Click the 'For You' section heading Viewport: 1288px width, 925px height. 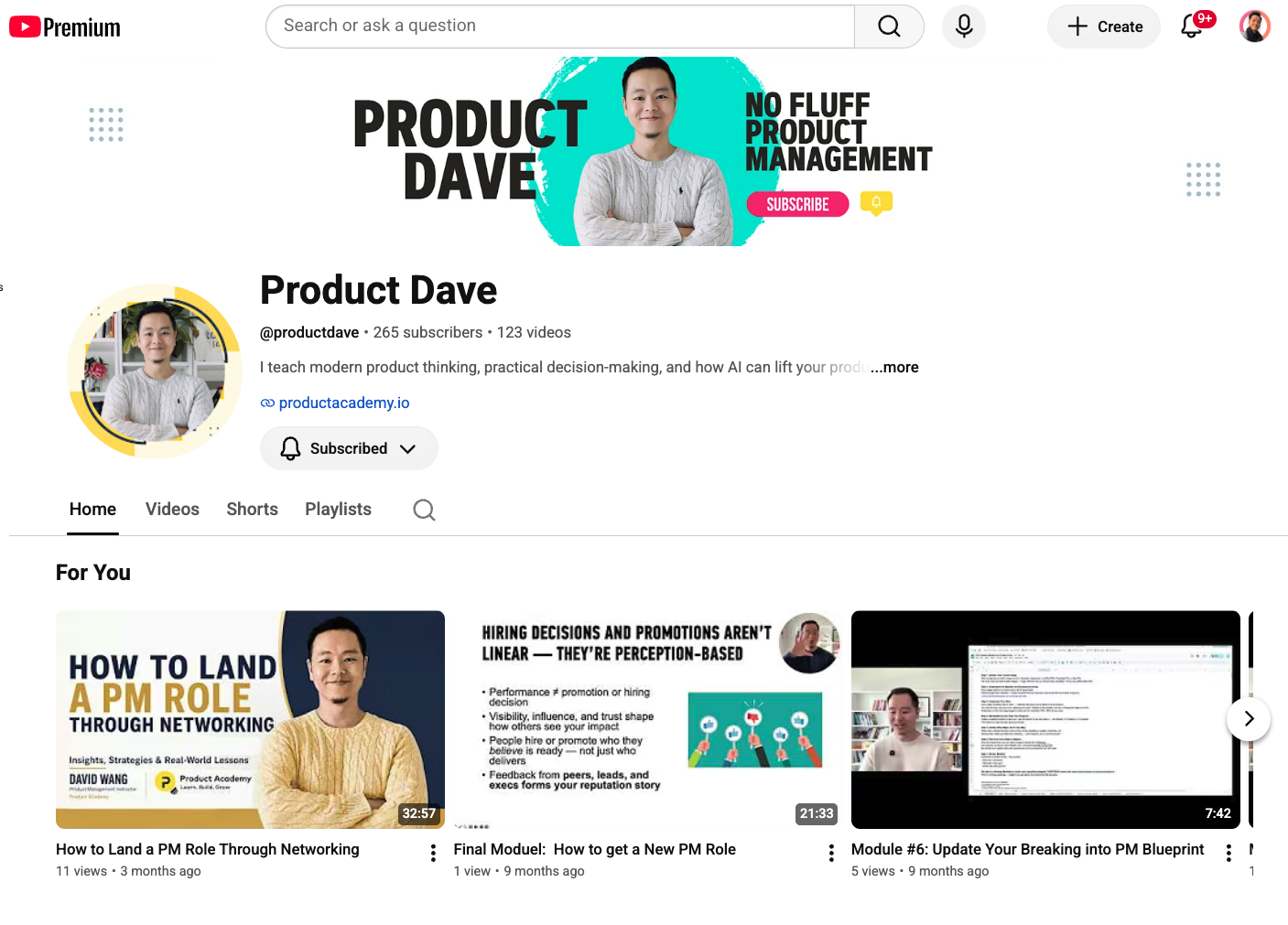pyautogui.click(x=93, y=573)
